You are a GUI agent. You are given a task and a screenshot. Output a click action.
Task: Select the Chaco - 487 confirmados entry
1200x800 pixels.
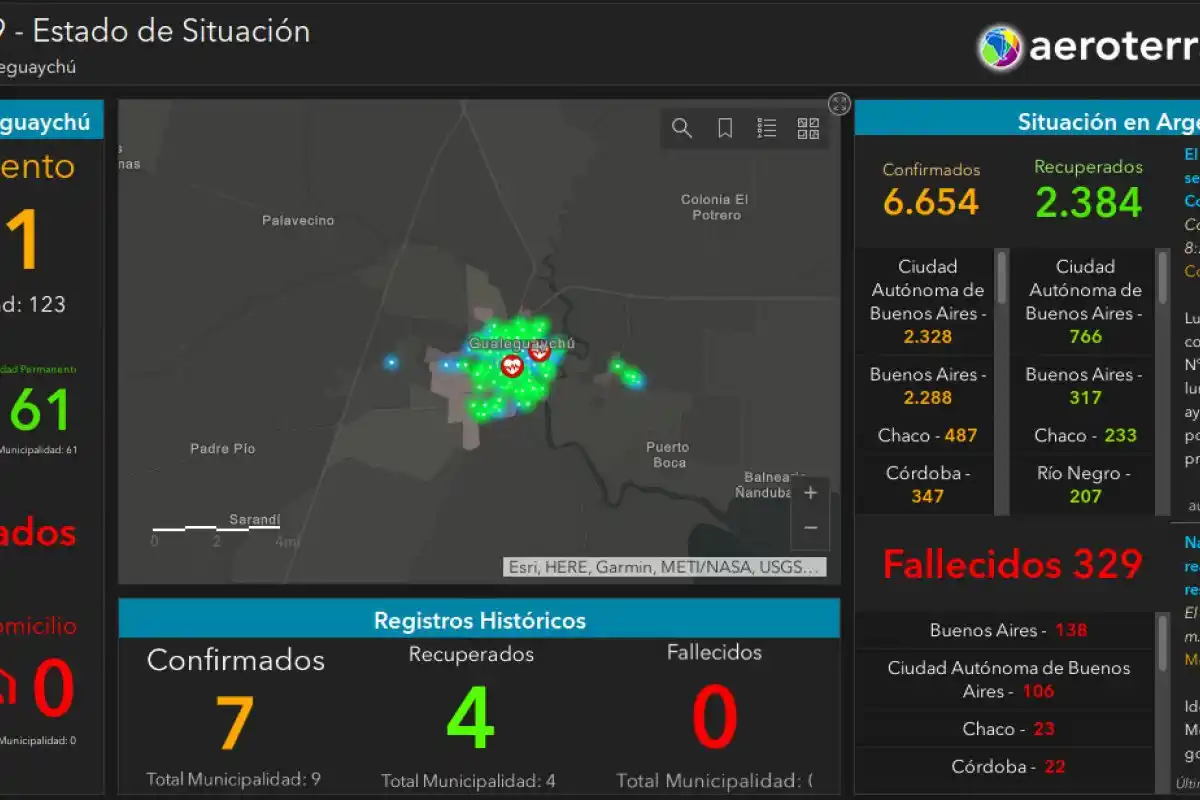click(927, 435)
